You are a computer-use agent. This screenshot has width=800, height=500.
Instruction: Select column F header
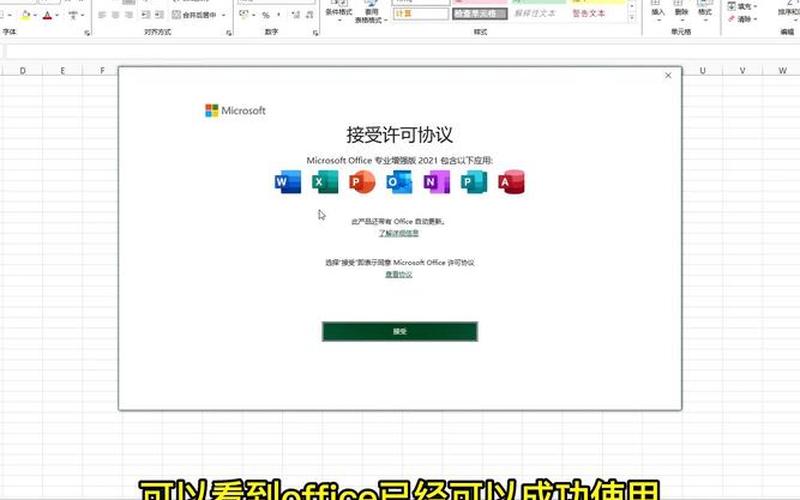click(x=102, y=70)
